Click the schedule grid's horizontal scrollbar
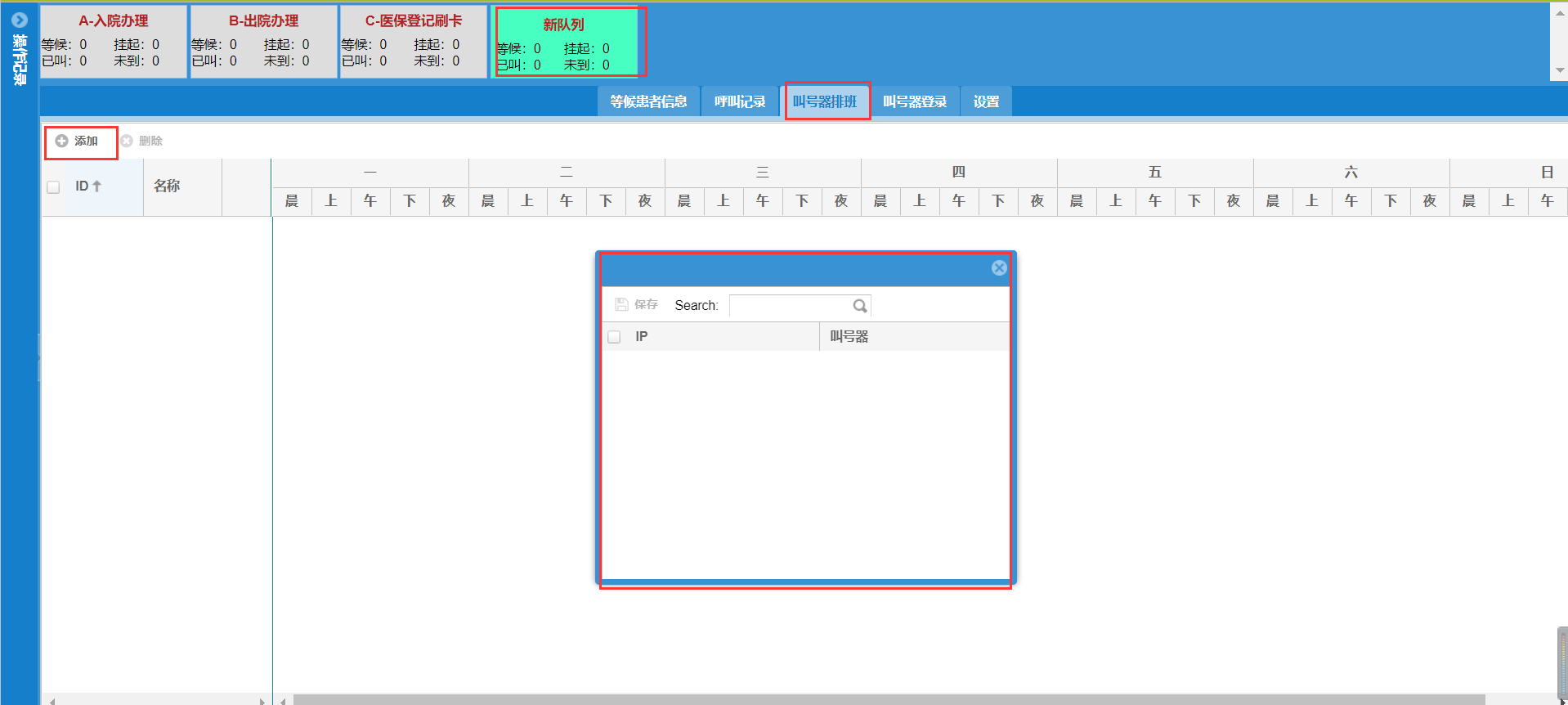1568x705 pixels. [x=889, y=699]
